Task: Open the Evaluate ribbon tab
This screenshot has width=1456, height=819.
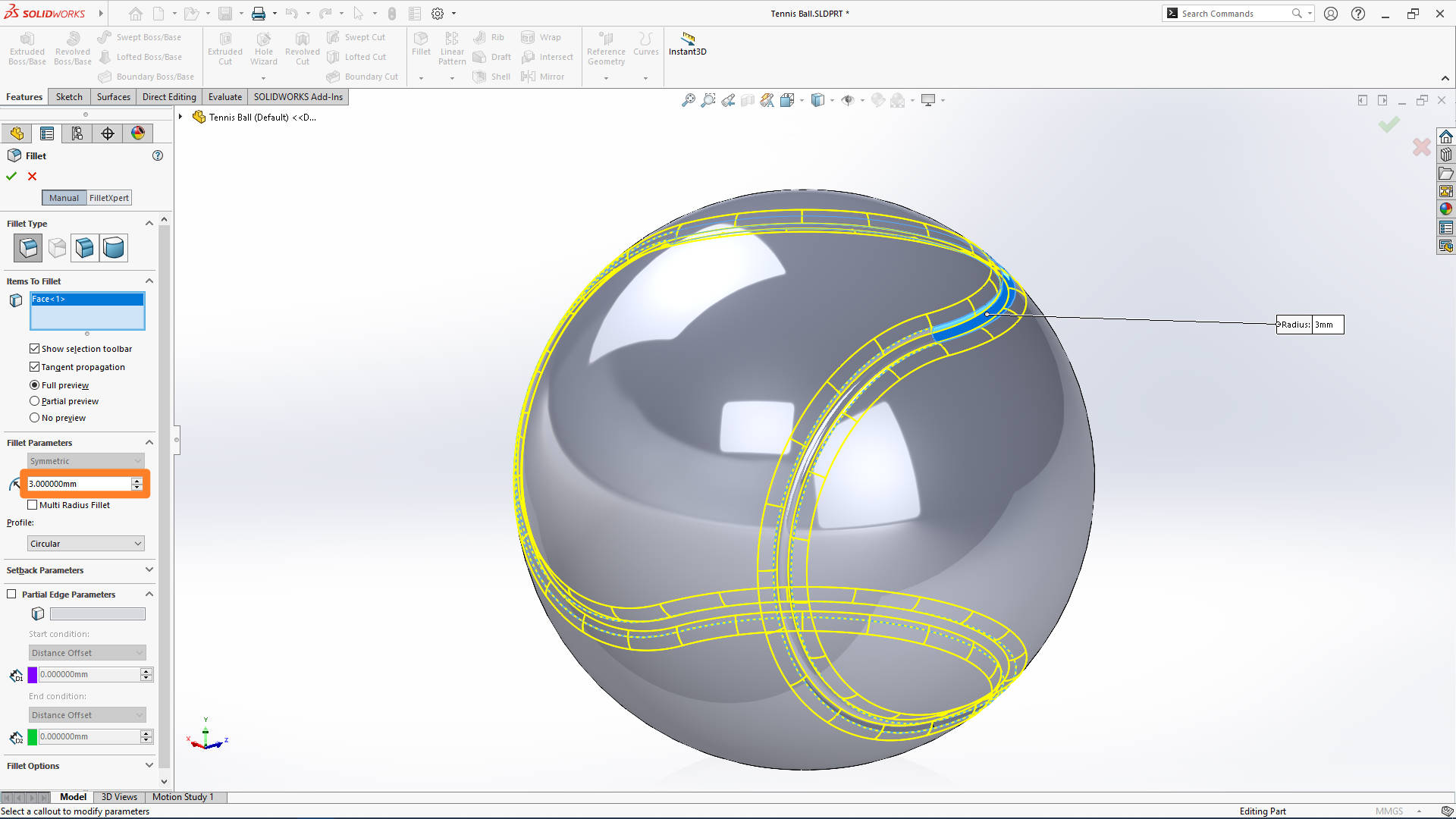Action: click(x=224, y=96)
